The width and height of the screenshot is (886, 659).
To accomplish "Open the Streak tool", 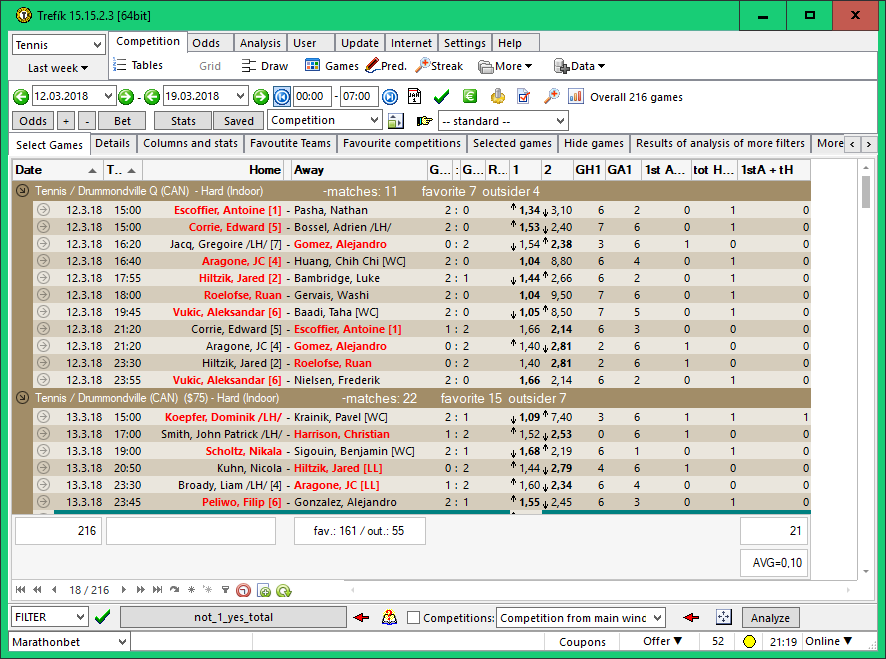I will coord(438,66).
